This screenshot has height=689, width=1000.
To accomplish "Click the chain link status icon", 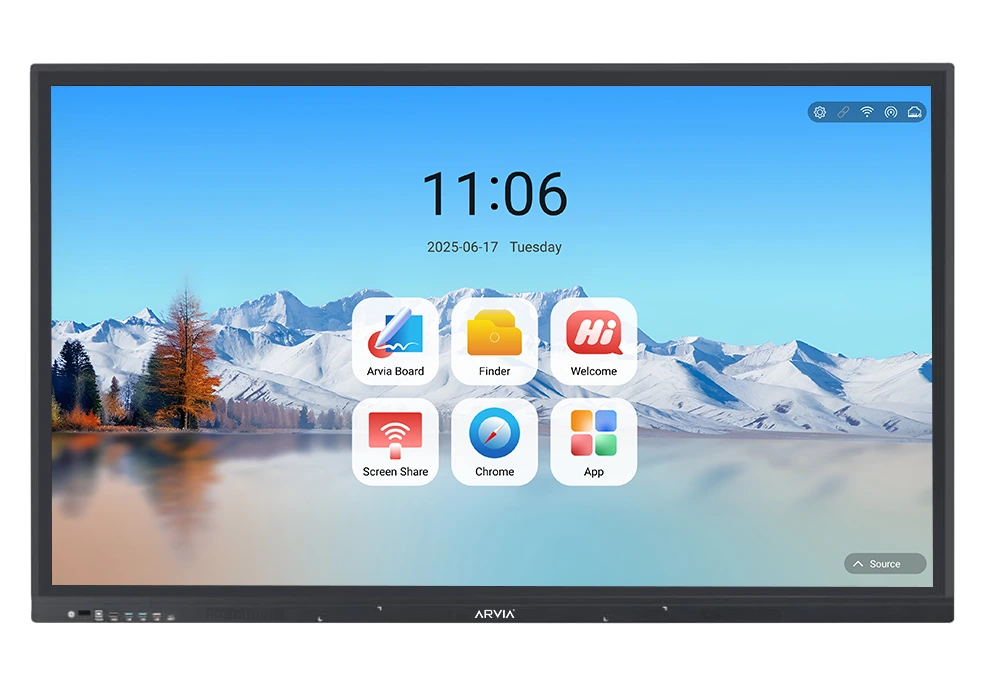I will (x=843, y=112).
